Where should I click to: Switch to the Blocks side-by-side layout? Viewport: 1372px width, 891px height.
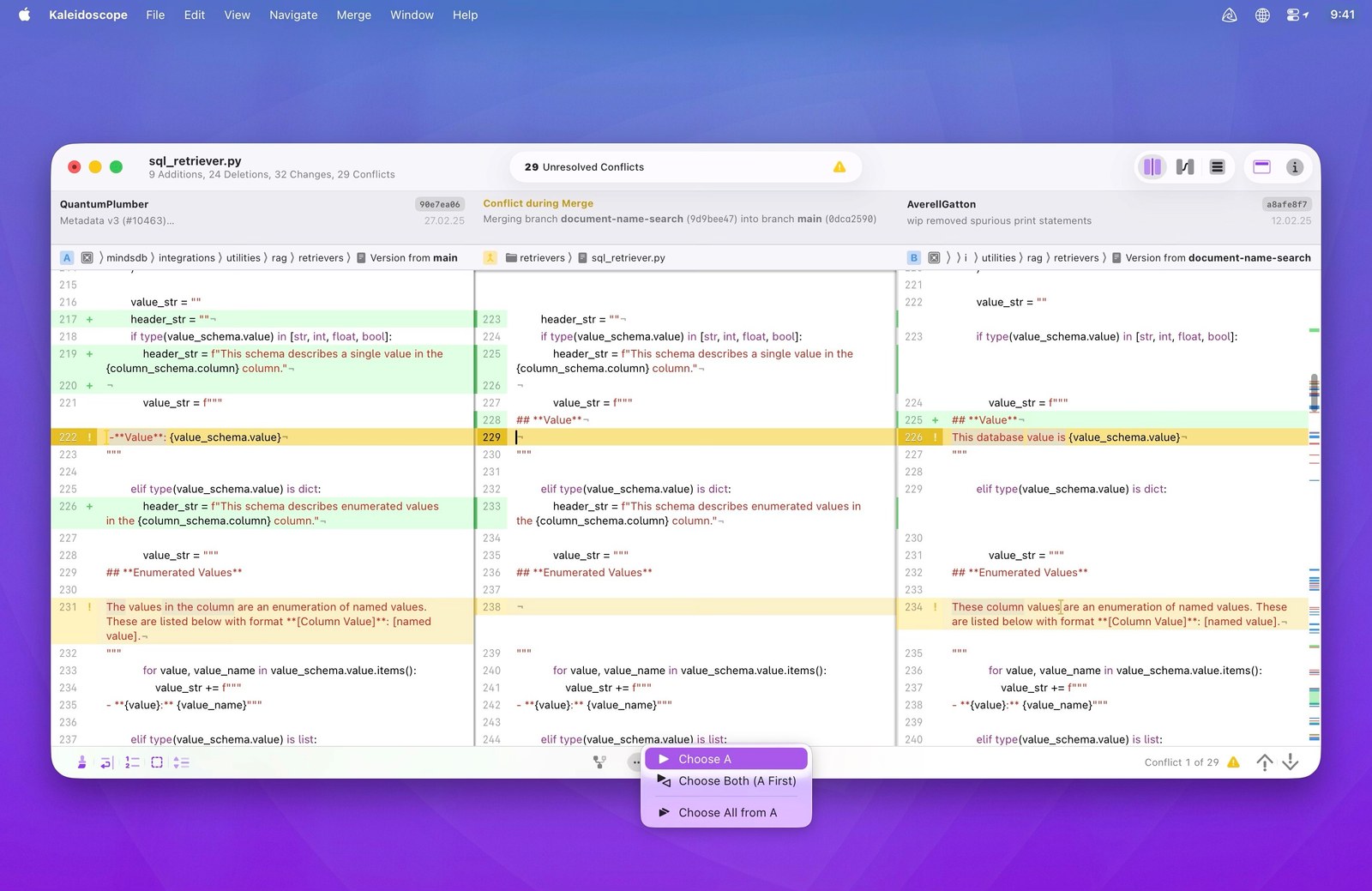coord(1152,167)
